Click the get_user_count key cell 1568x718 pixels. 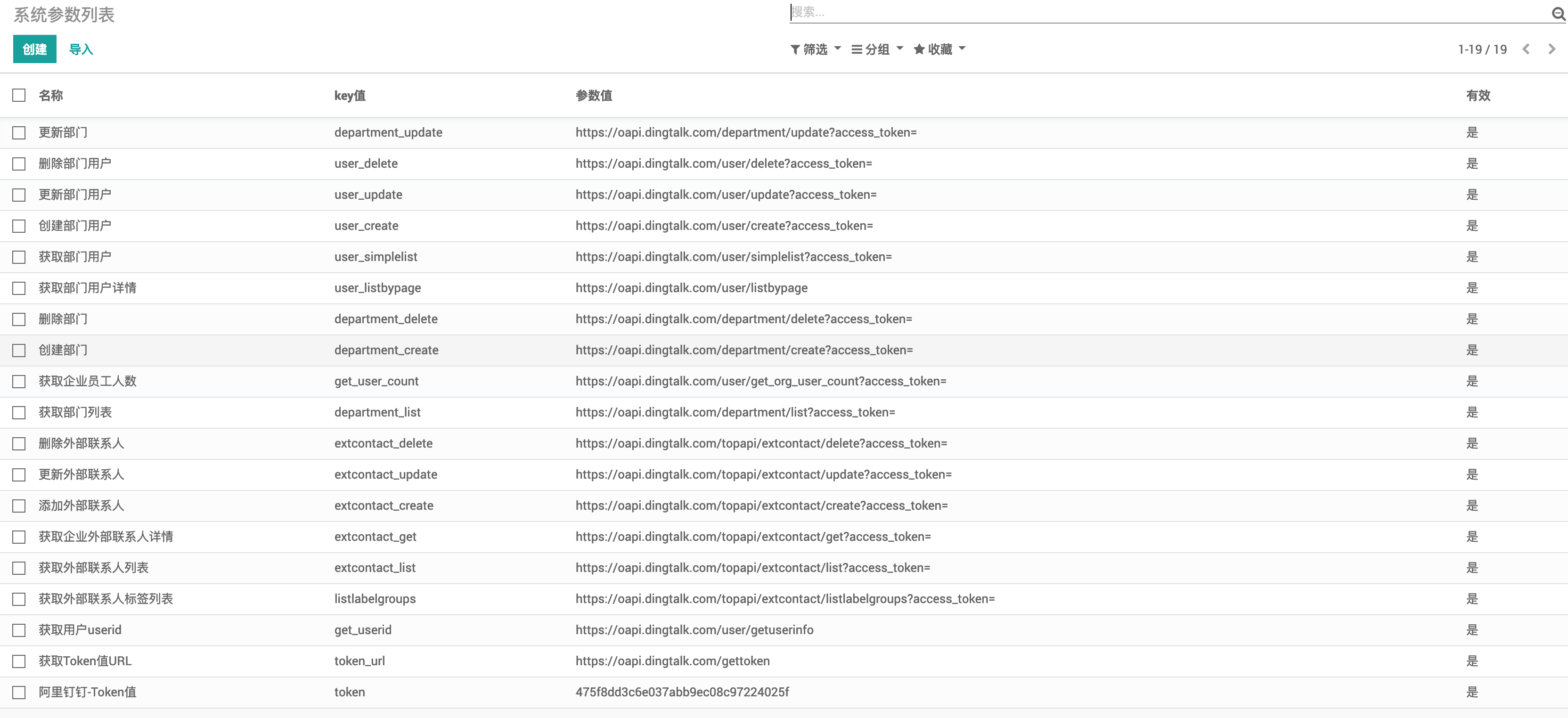pos(376,381)
